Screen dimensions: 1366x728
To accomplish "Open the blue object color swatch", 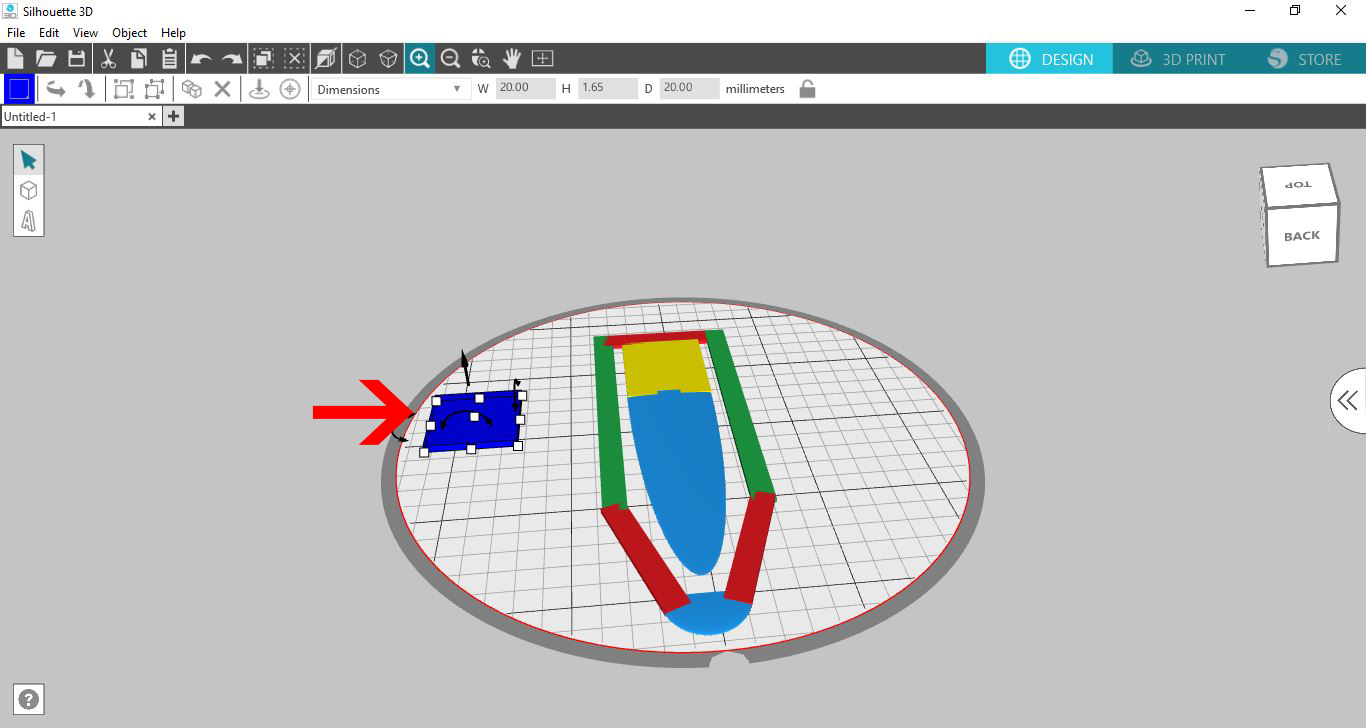I will [x=19, y=89].
